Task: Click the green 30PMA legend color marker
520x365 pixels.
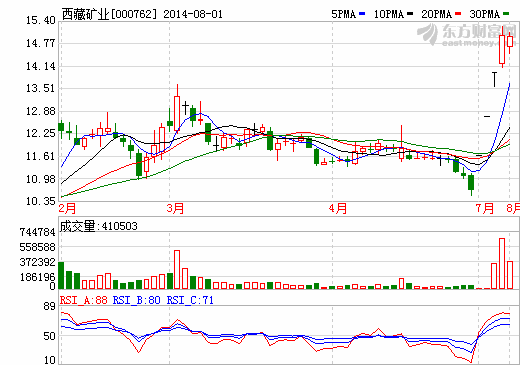Action: click(506, 14)
